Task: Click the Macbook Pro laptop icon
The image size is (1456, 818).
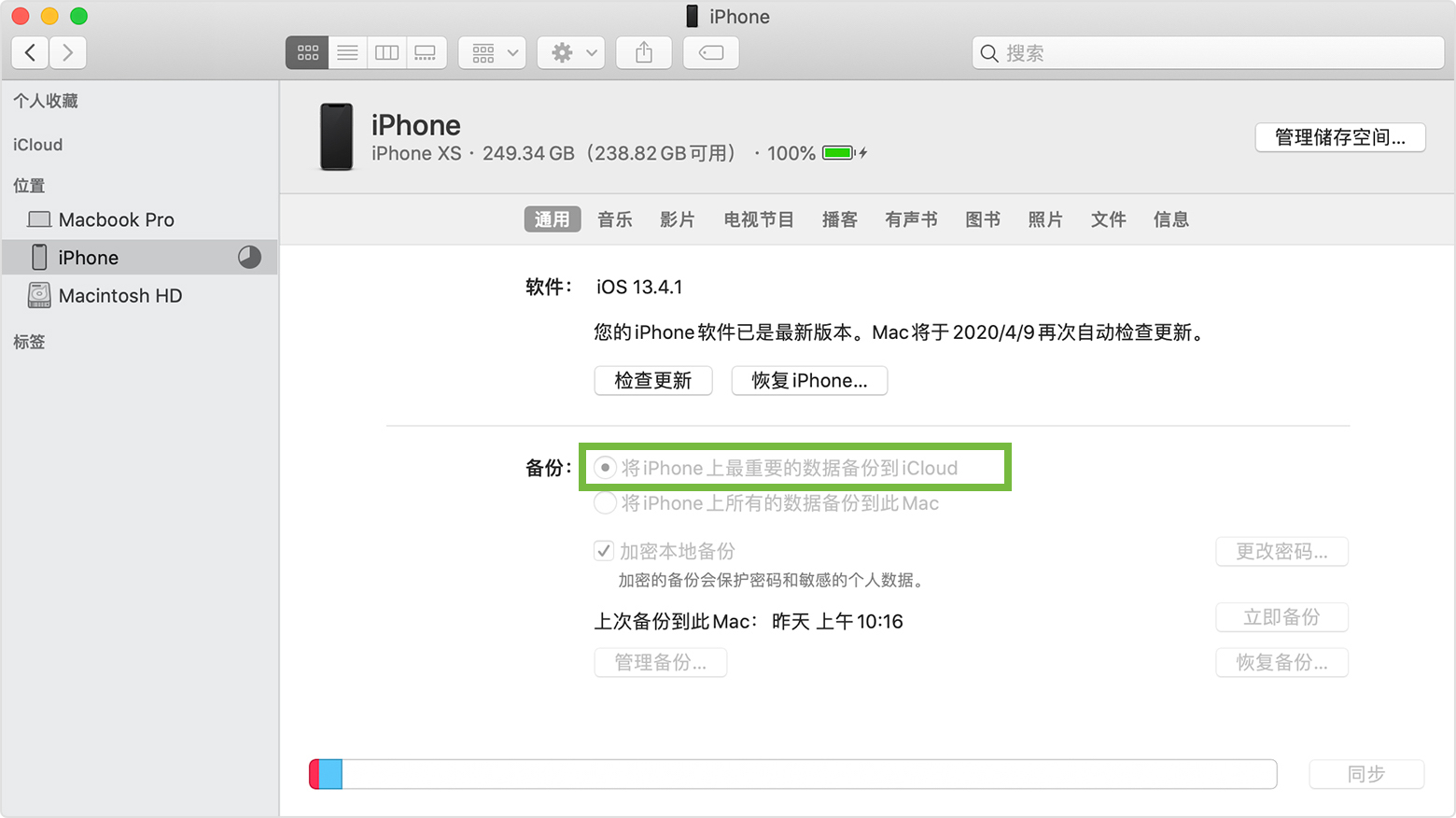Action: (x=39, y=219)
